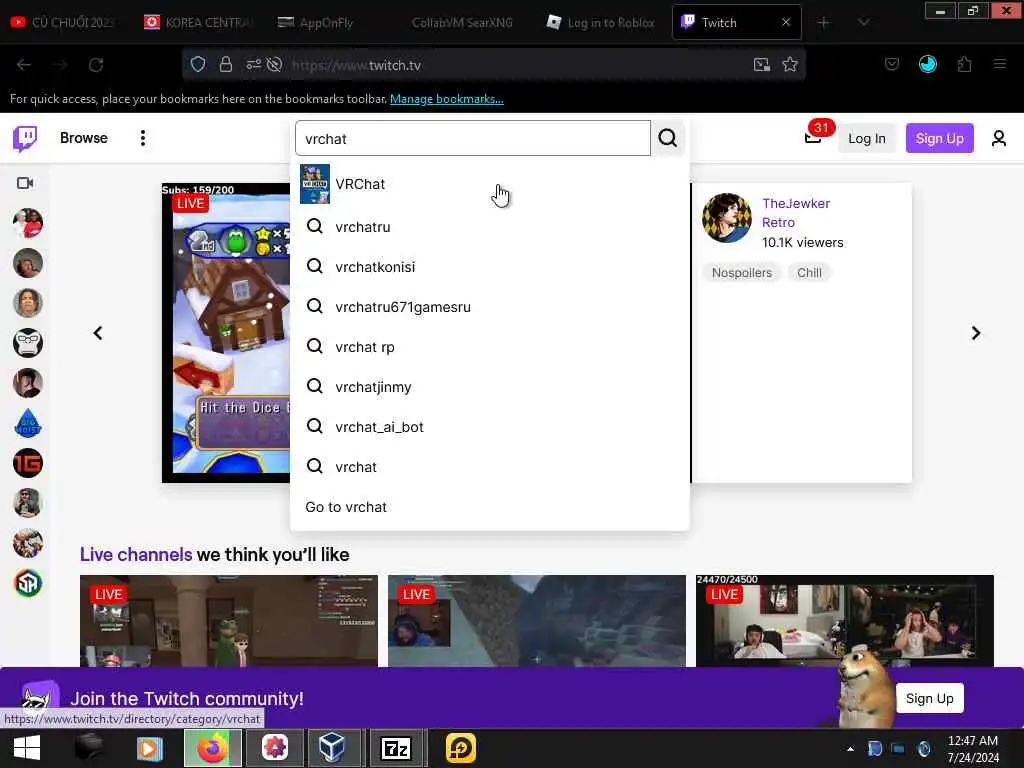Open the three-dot more menu
This screenshot has width=1024, height=768.
pos(142,138)
